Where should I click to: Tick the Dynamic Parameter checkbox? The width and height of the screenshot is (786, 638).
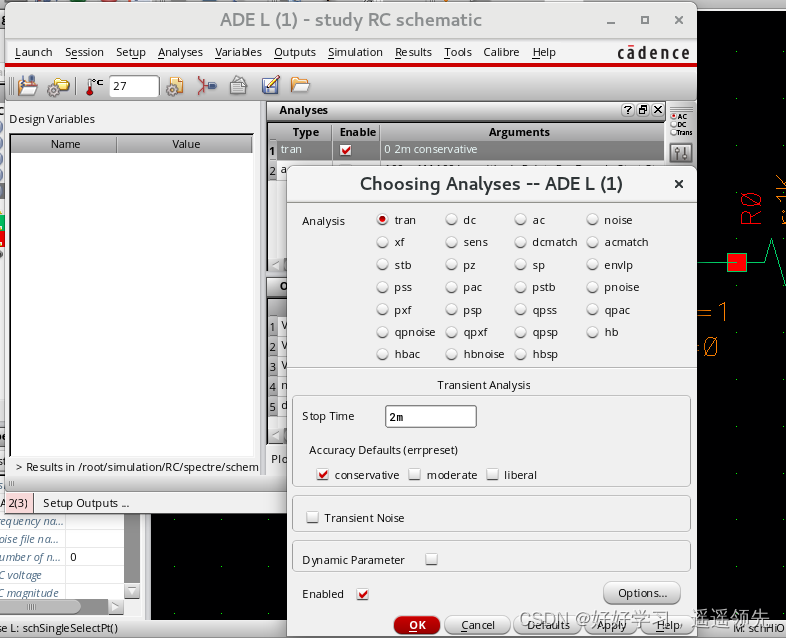pos(431,559)
